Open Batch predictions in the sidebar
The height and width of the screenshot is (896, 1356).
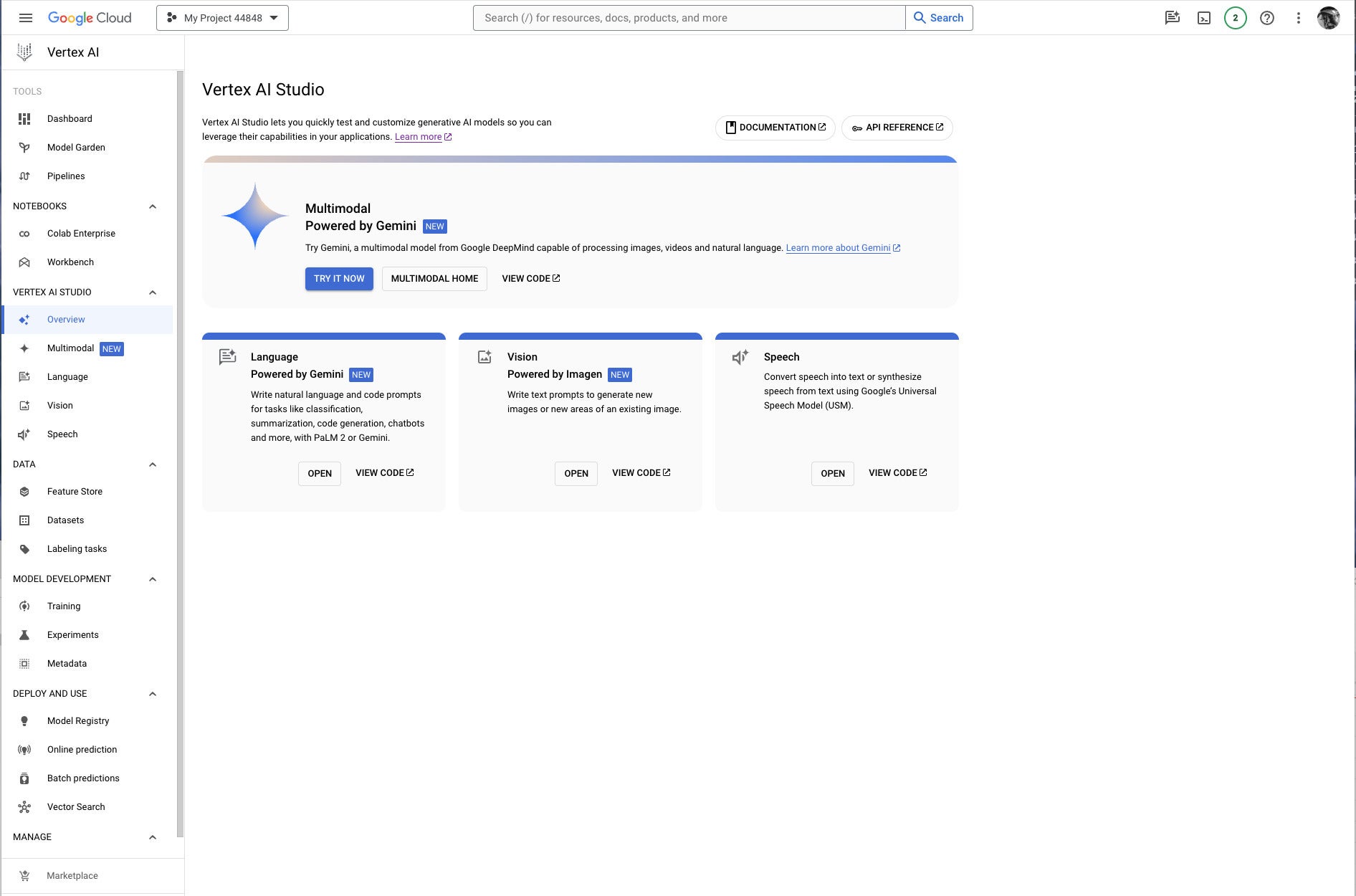click(87, 778)
